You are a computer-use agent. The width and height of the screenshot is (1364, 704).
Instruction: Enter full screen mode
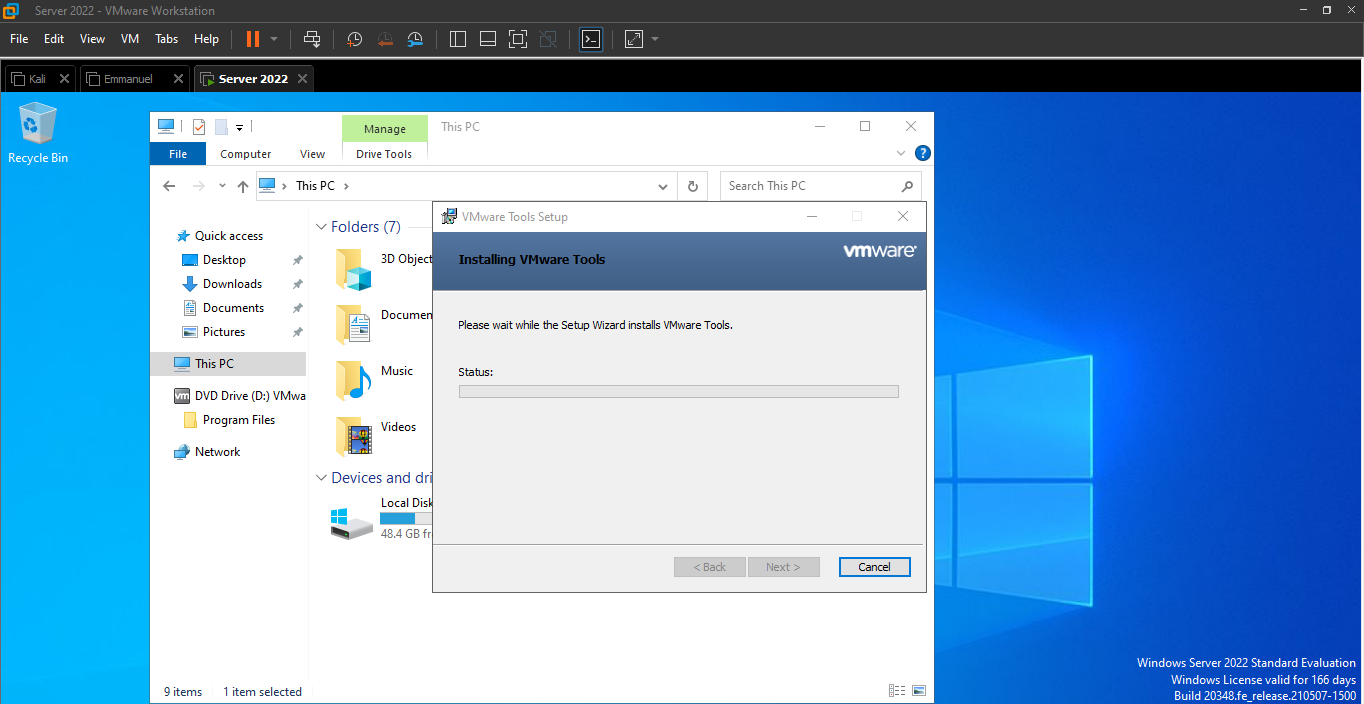tap(517, 39)
